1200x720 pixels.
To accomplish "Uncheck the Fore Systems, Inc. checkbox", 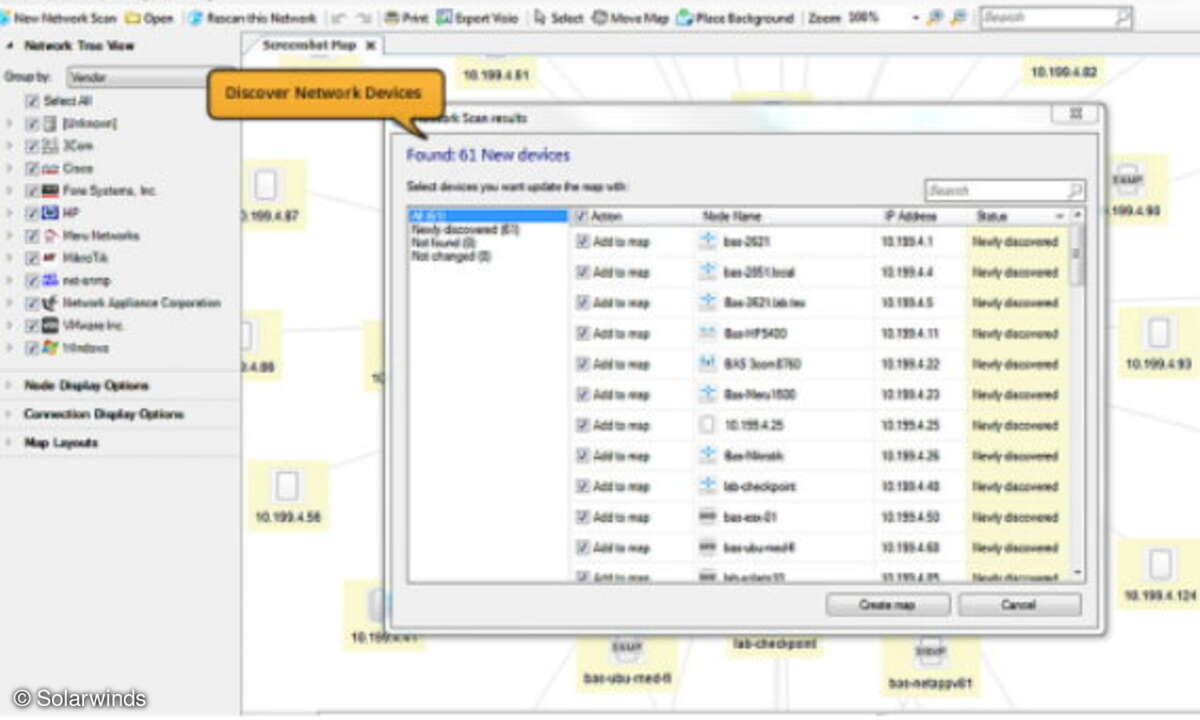I will tap(32, 191).
